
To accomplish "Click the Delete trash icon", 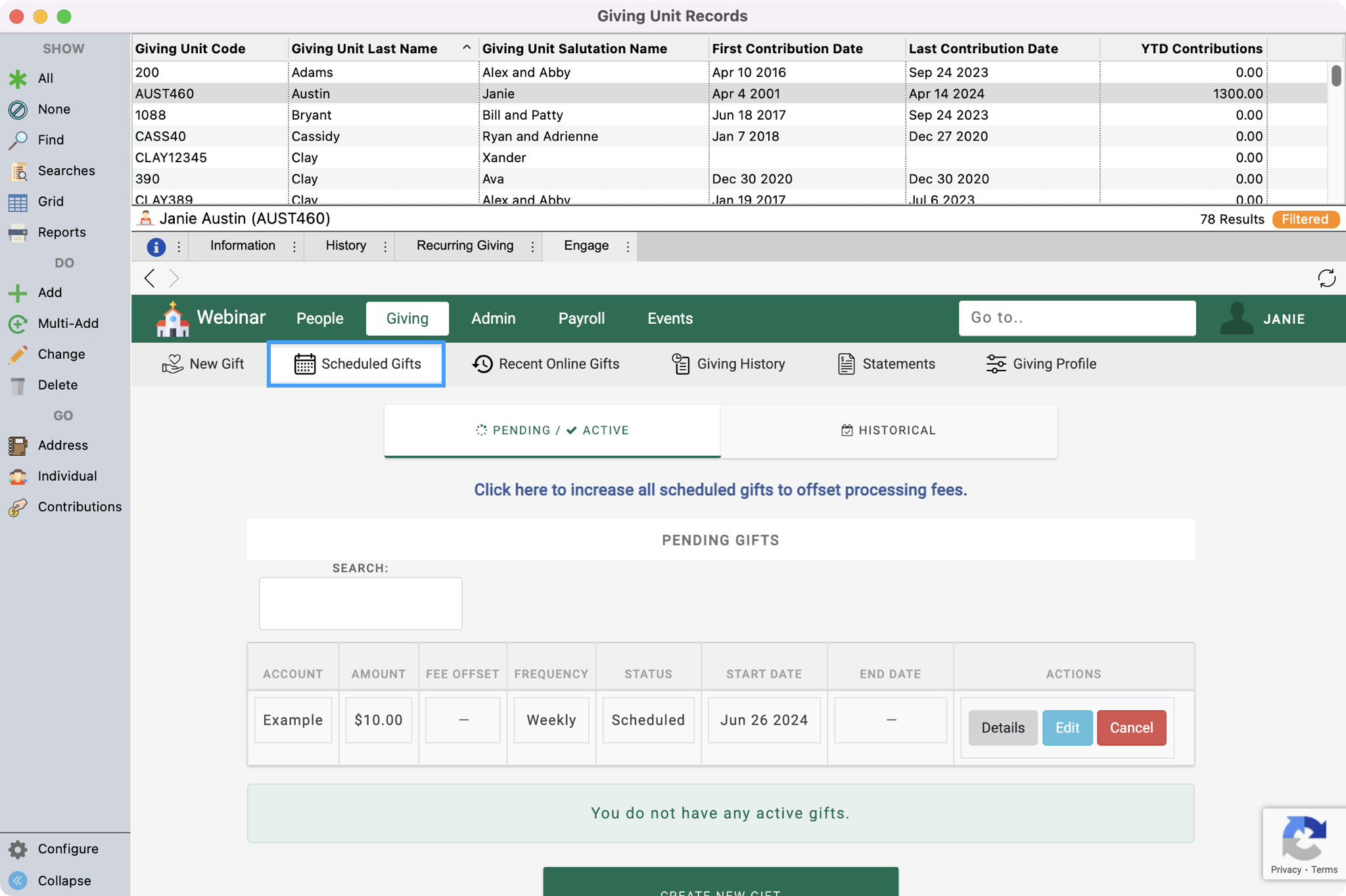I will tap(18, 385).
